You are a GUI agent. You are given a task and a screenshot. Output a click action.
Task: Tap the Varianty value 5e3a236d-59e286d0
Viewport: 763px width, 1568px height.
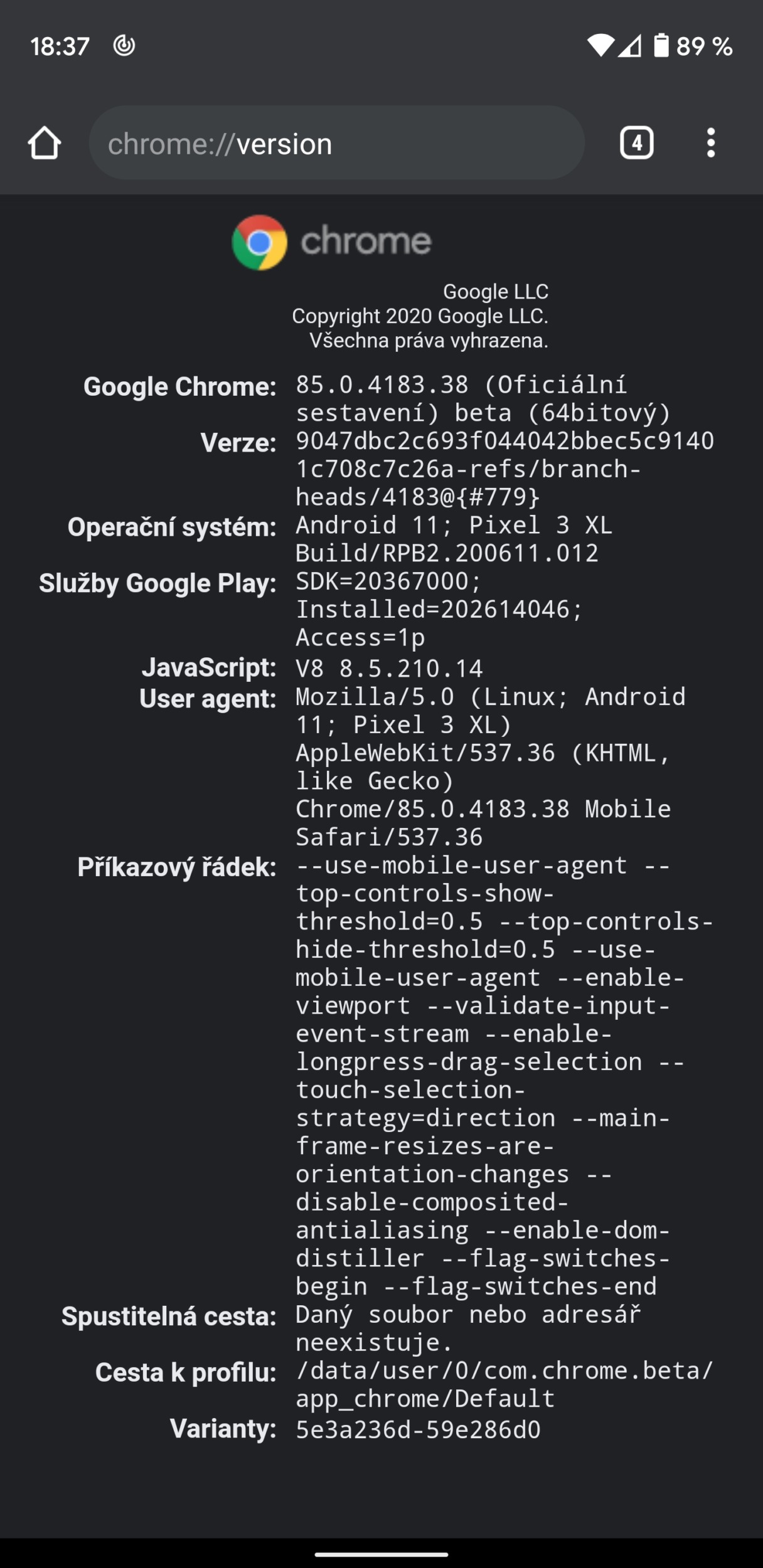418,1429
